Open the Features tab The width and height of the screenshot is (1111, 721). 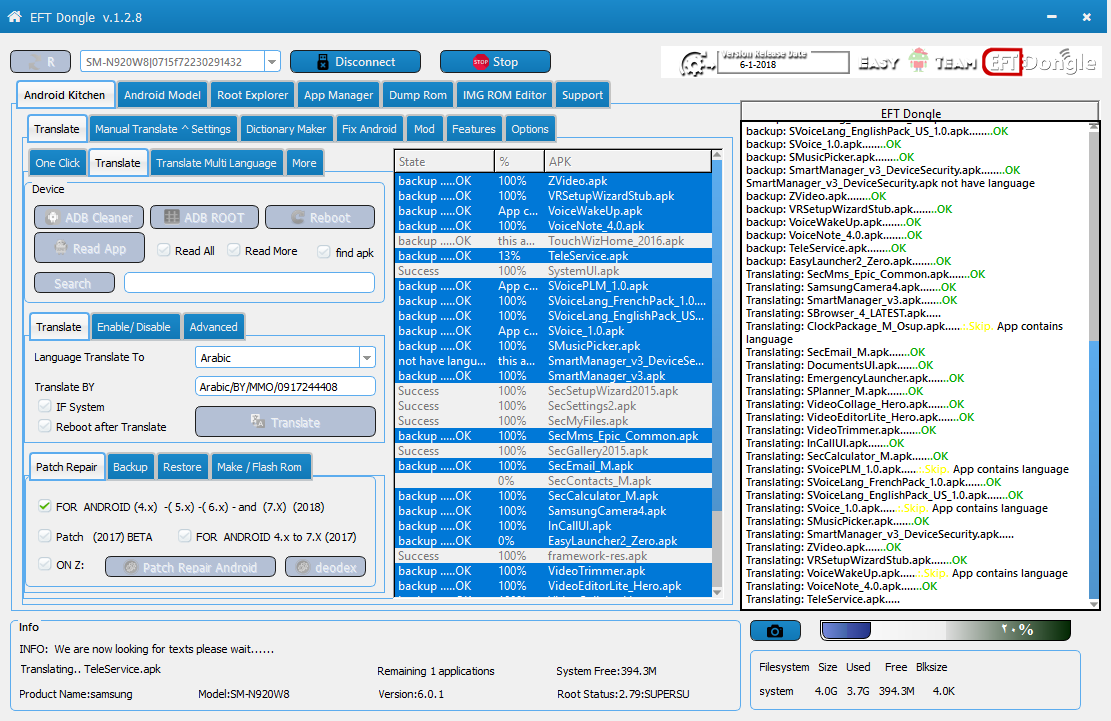click(473, 129)
